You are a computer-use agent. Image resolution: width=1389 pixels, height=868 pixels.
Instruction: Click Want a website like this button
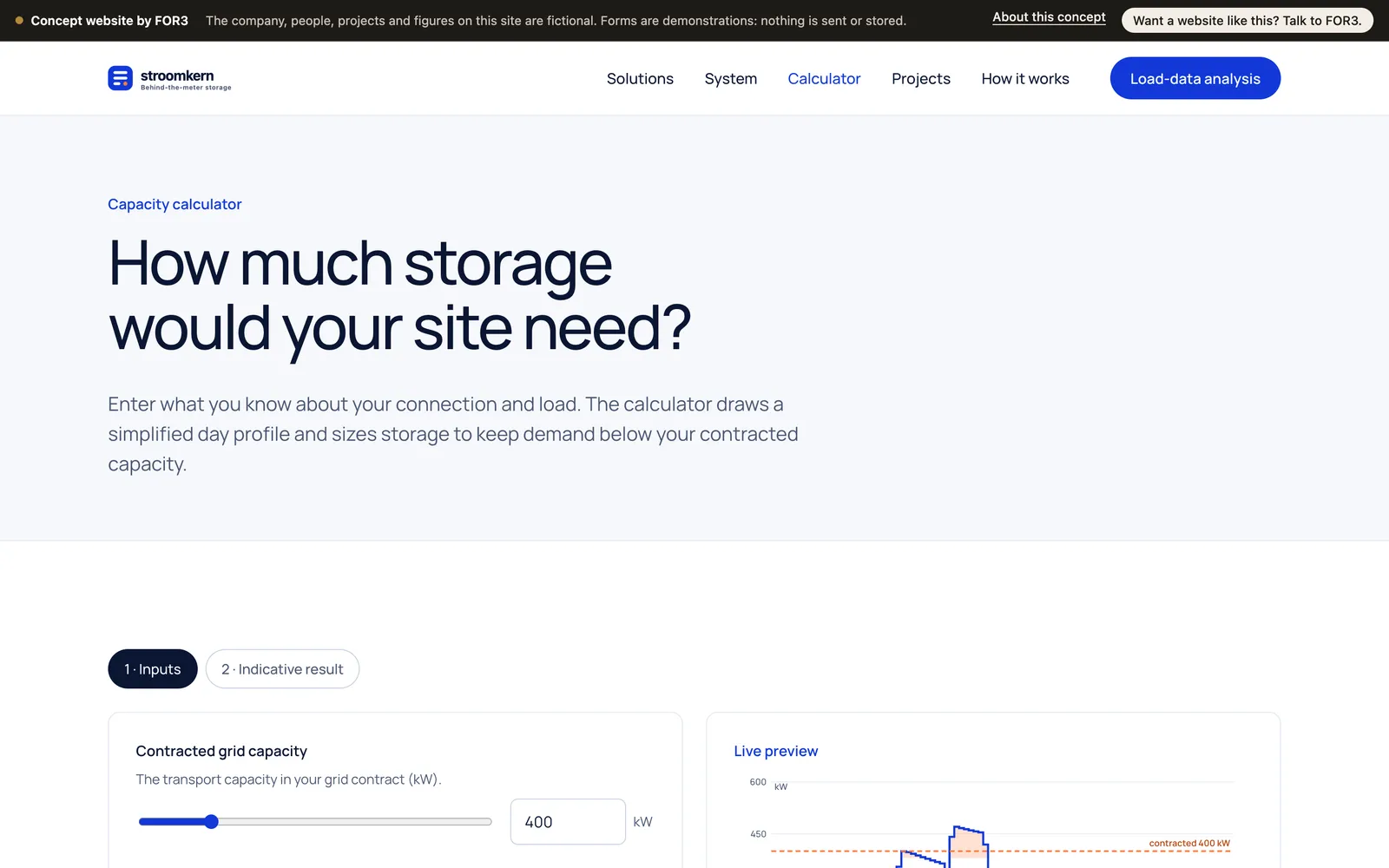pyautogui.click(x=1247, y=21)
